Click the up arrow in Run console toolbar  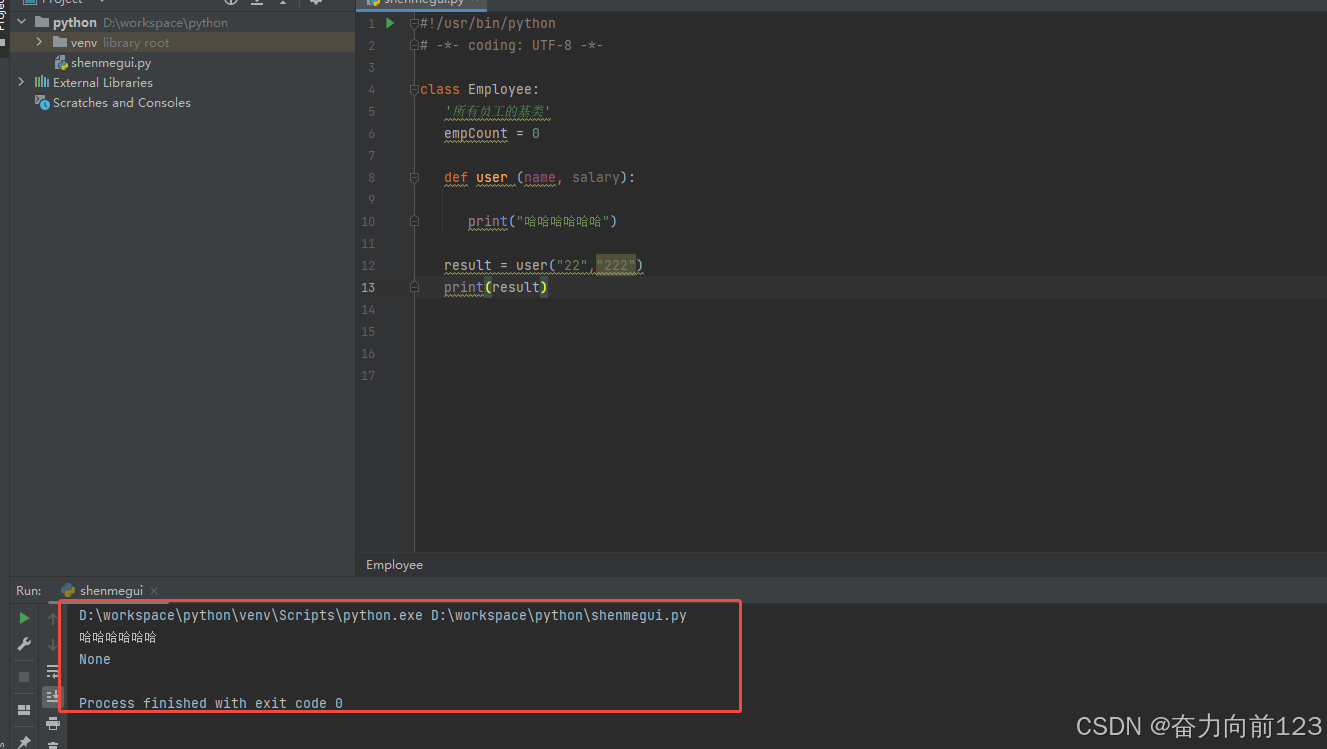click(53, 619)
